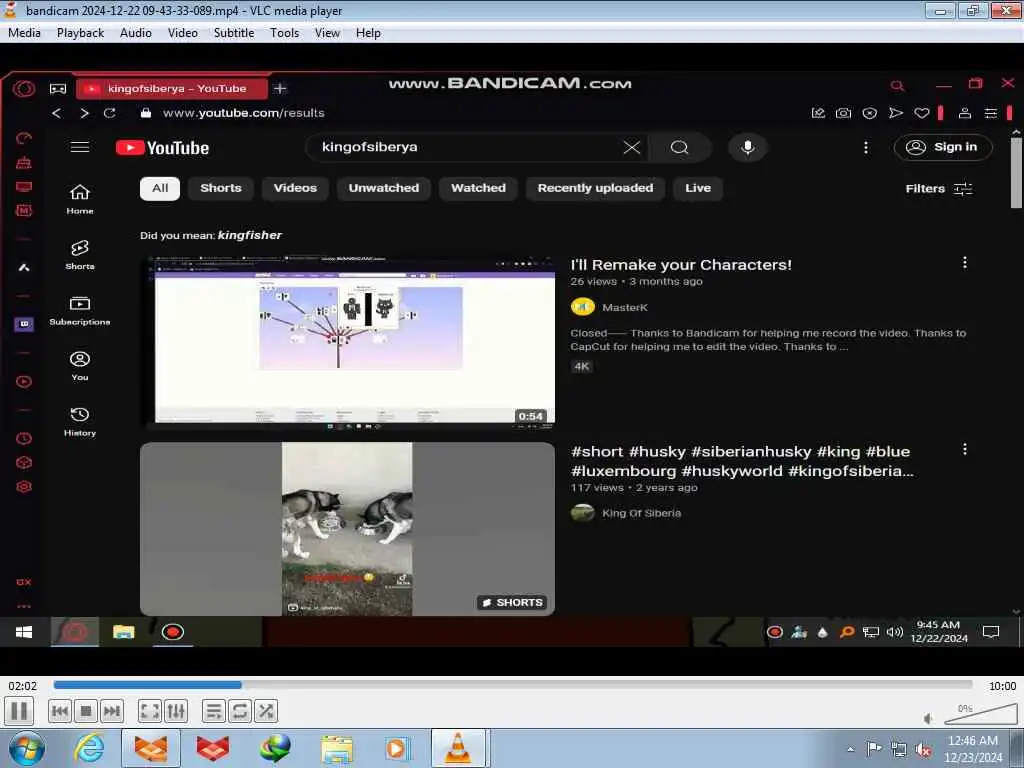Go back in the browser
This screenshot has width=1024, height=768.
click(x=57, y=113)
